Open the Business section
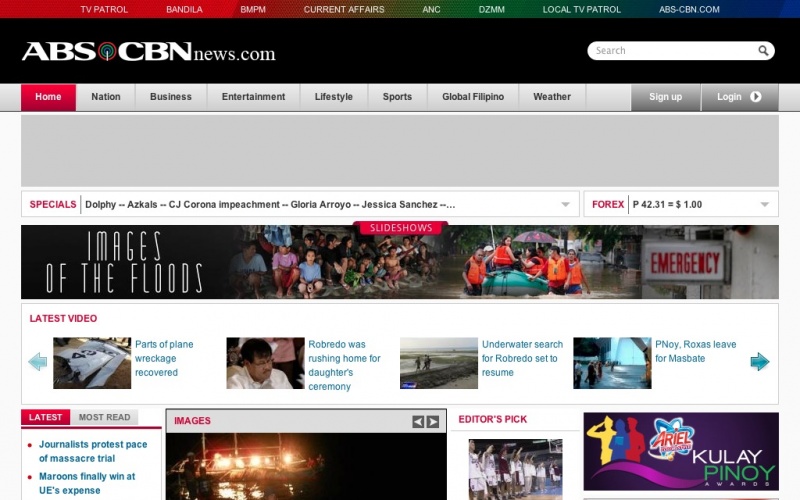800x500 pixels. [x=171, y=97]
